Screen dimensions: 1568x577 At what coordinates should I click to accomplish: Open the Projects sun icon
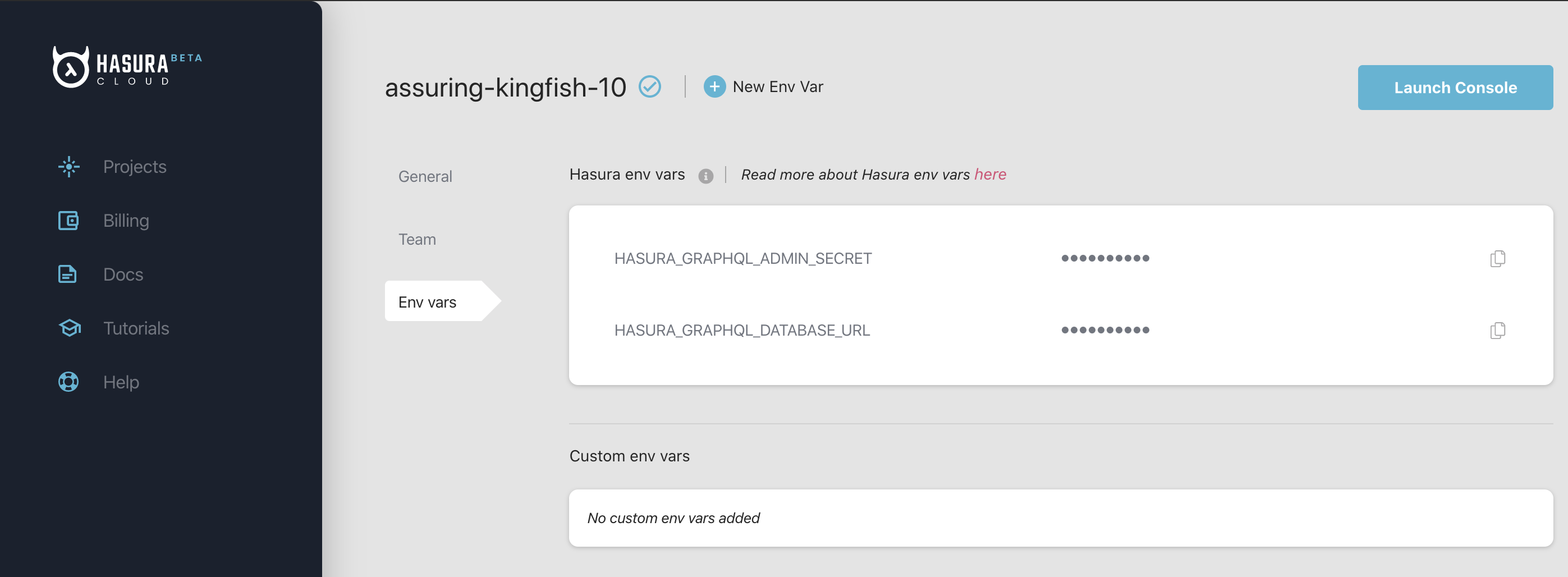click(x=69, y=167)
